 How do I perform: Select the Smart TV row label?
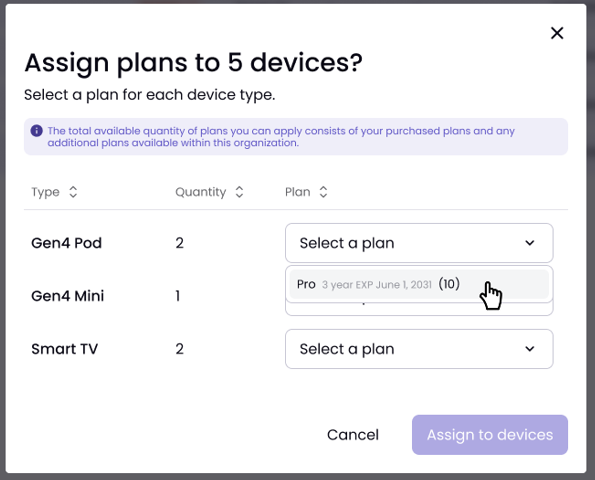point(65,349)
